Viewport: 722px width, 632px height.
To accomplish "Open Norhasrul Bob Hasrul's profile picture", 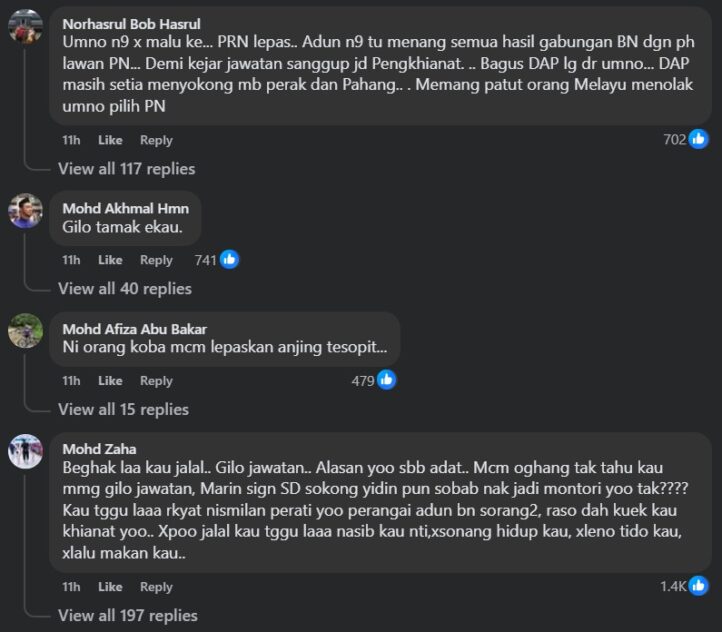I will pos(25,26).
